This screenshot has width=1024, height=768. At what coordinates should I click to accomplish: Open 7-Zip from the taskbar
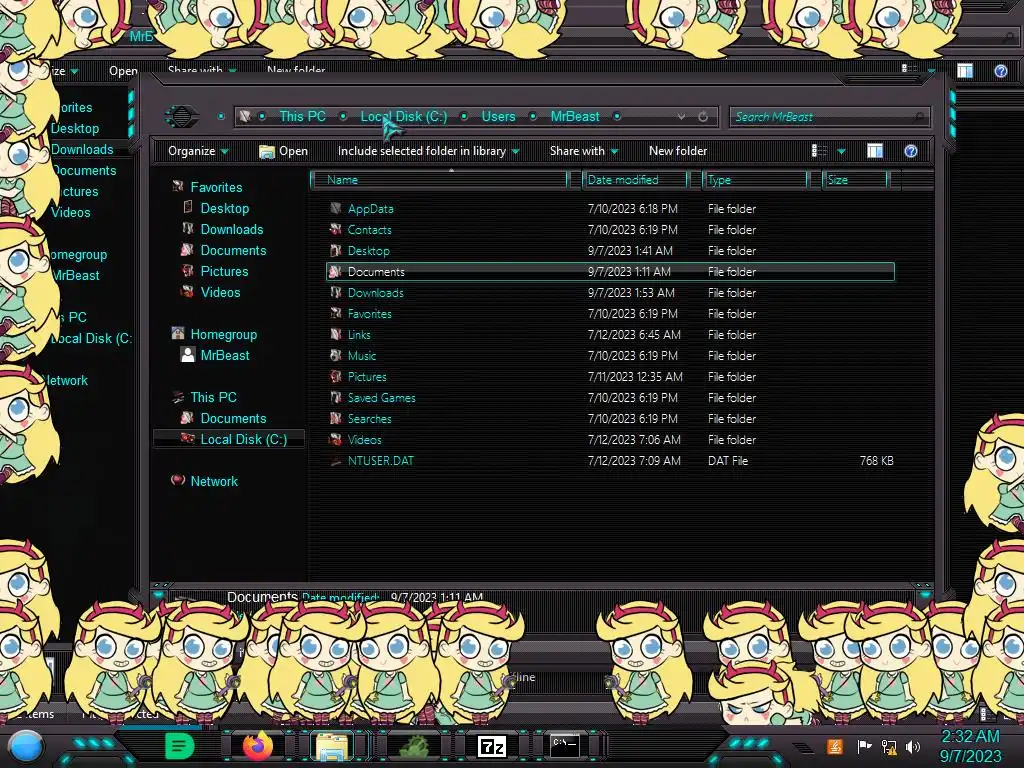pos(492,746)
